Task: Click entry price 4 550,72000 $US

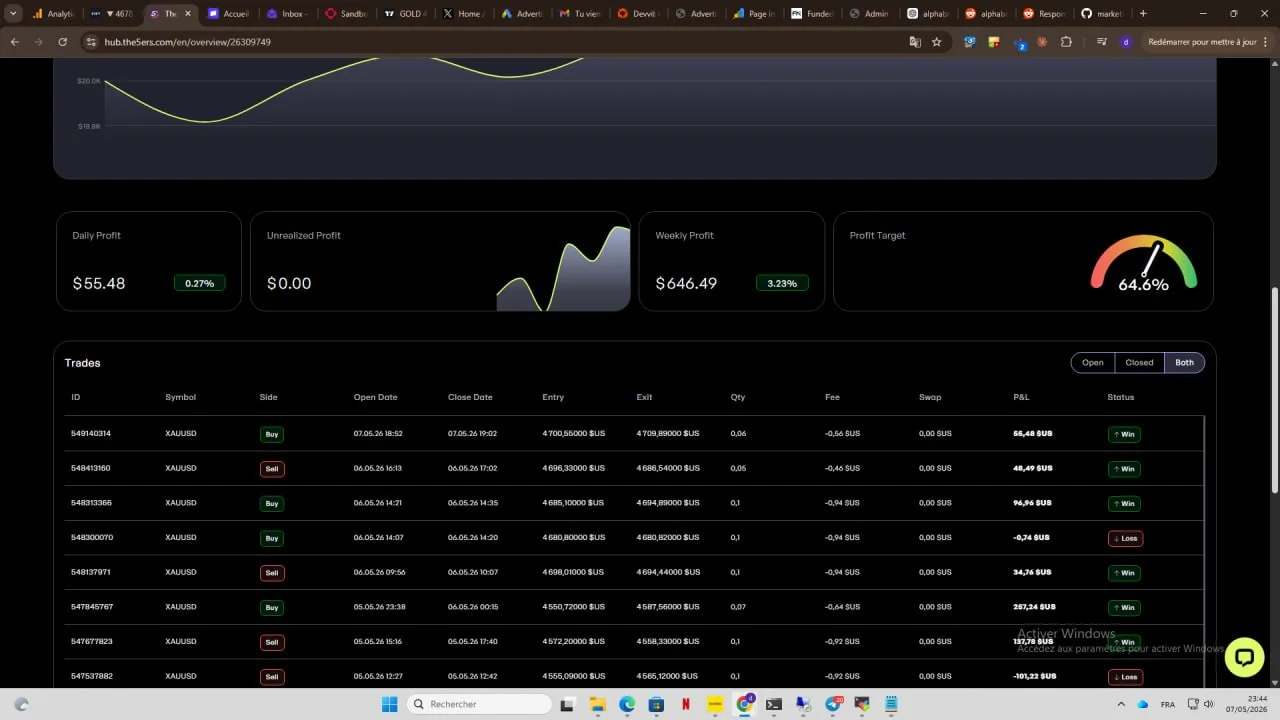Action: pyautogui.click(x=573, y=607)
